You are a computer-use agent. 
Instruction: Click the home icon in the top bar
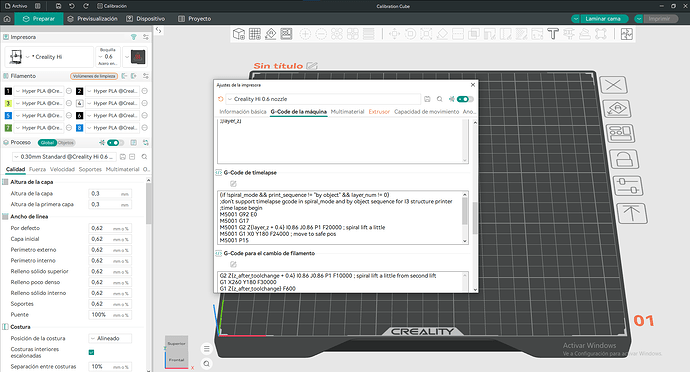(7, 19)
